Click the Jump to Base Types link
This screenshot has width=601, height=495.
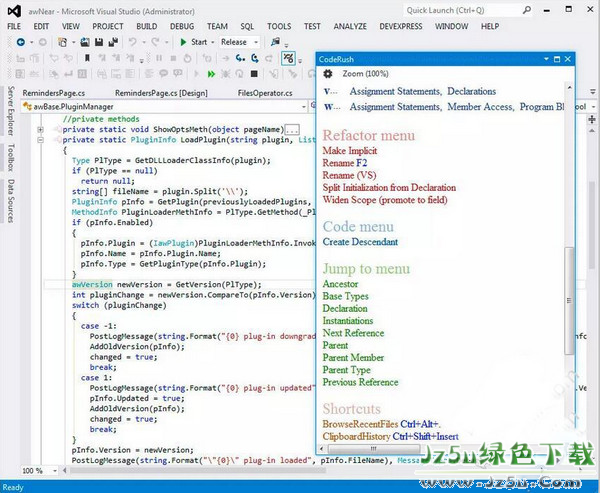[345, 296]
